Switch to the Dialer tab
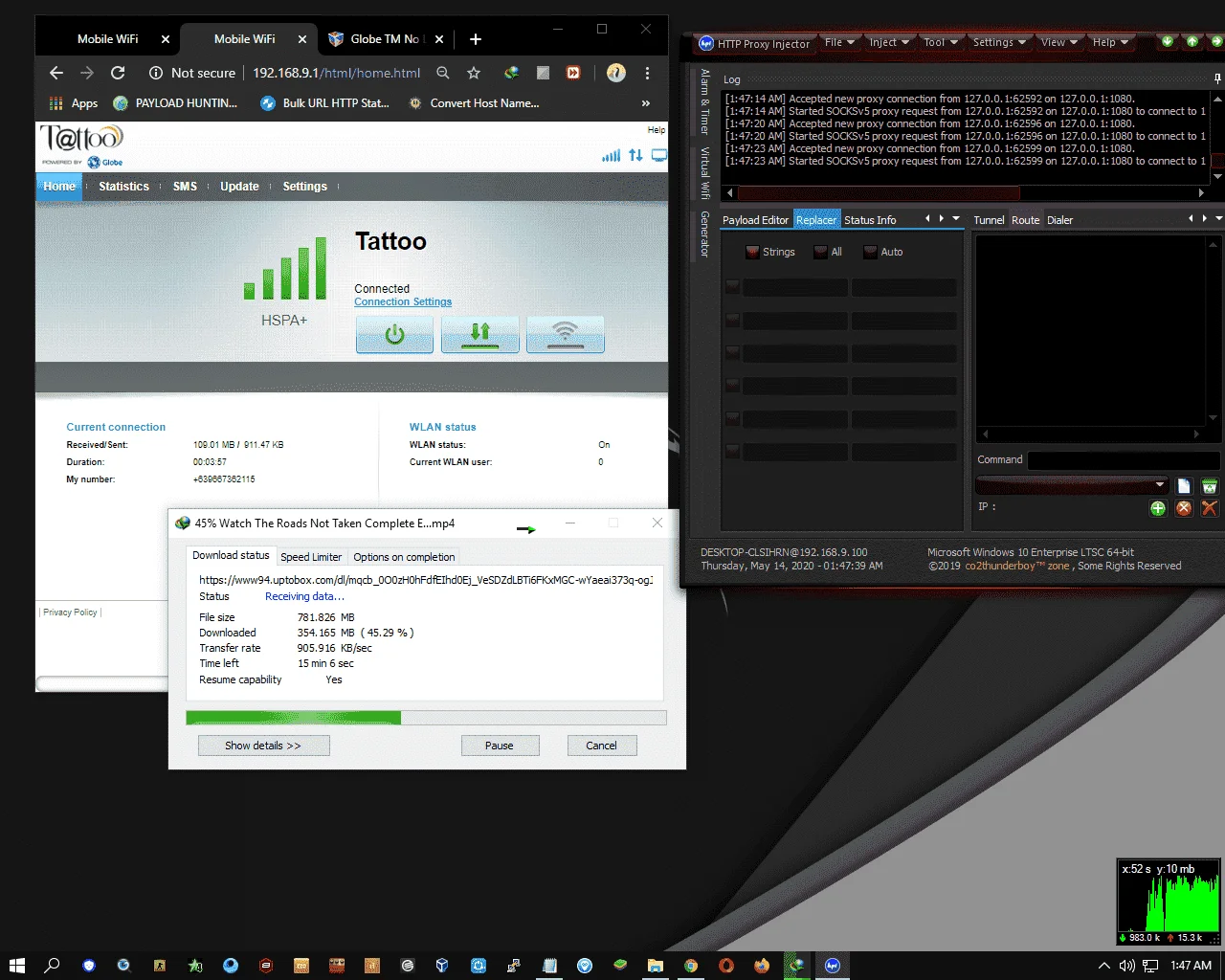 pyautogui.click(x=1059, y=220)
